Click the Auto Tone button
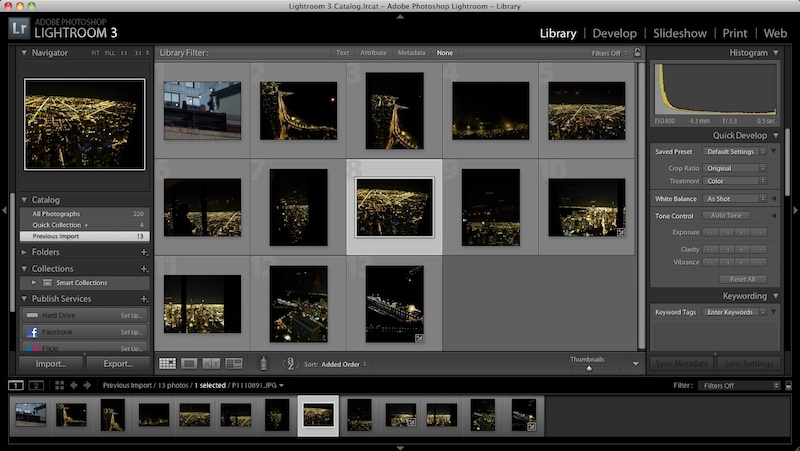This screenshot has width=800, height=451. pyautogui.click(x=727, y=216)
